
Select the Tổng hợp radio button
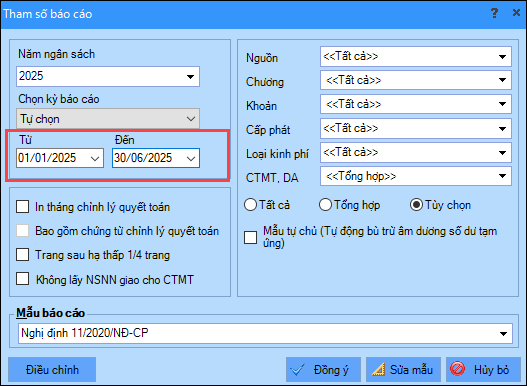[325, 205]
